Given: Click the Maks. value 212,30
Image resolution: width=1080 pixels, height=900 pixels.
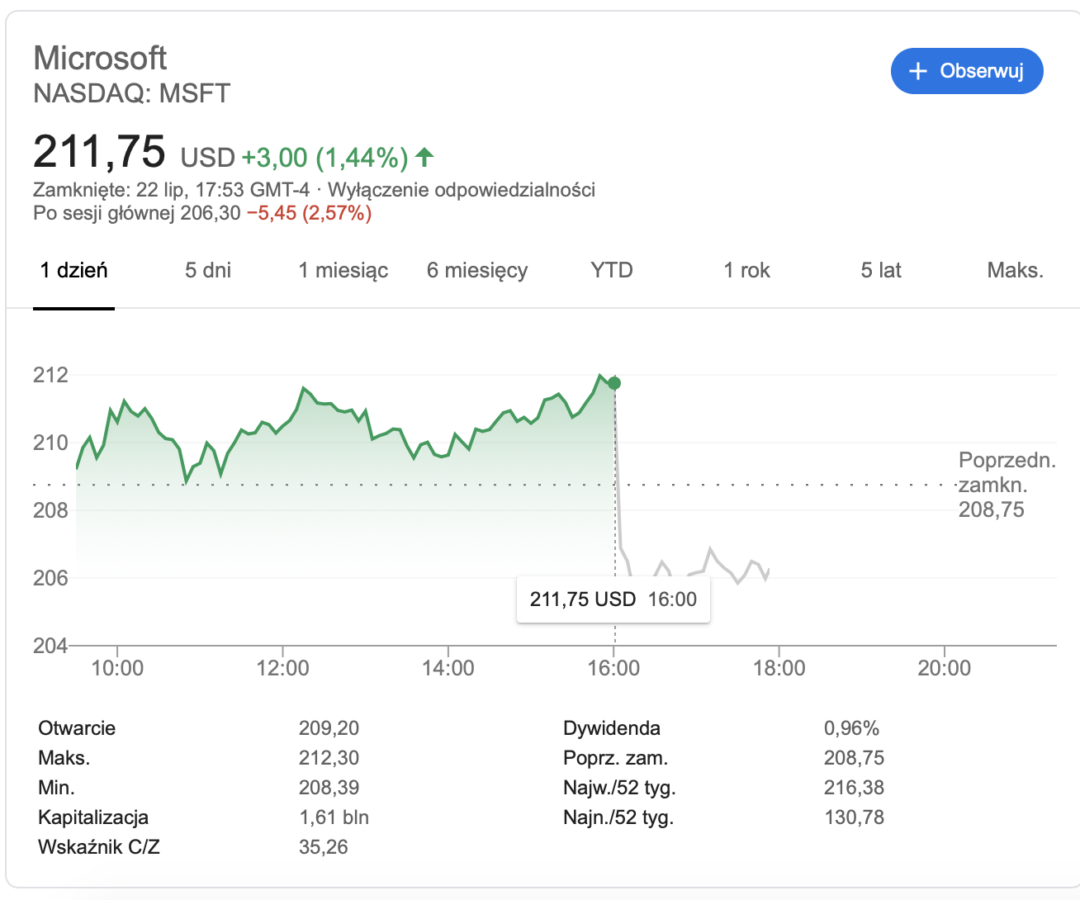Looking at the screenshot, I should coord(329,757).
